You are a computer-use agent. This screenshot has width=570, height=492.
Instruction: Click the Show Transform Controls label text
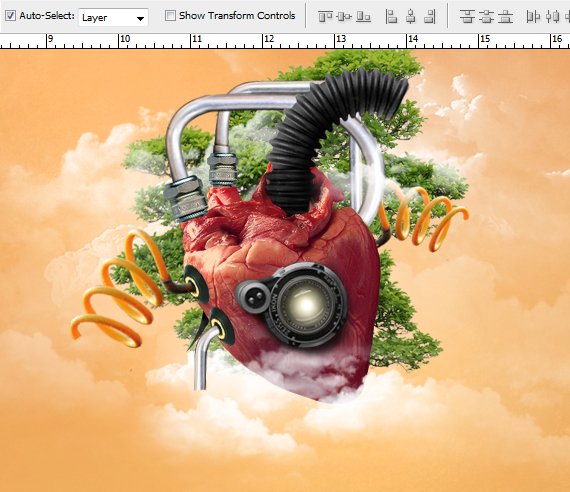coord(237,16)
